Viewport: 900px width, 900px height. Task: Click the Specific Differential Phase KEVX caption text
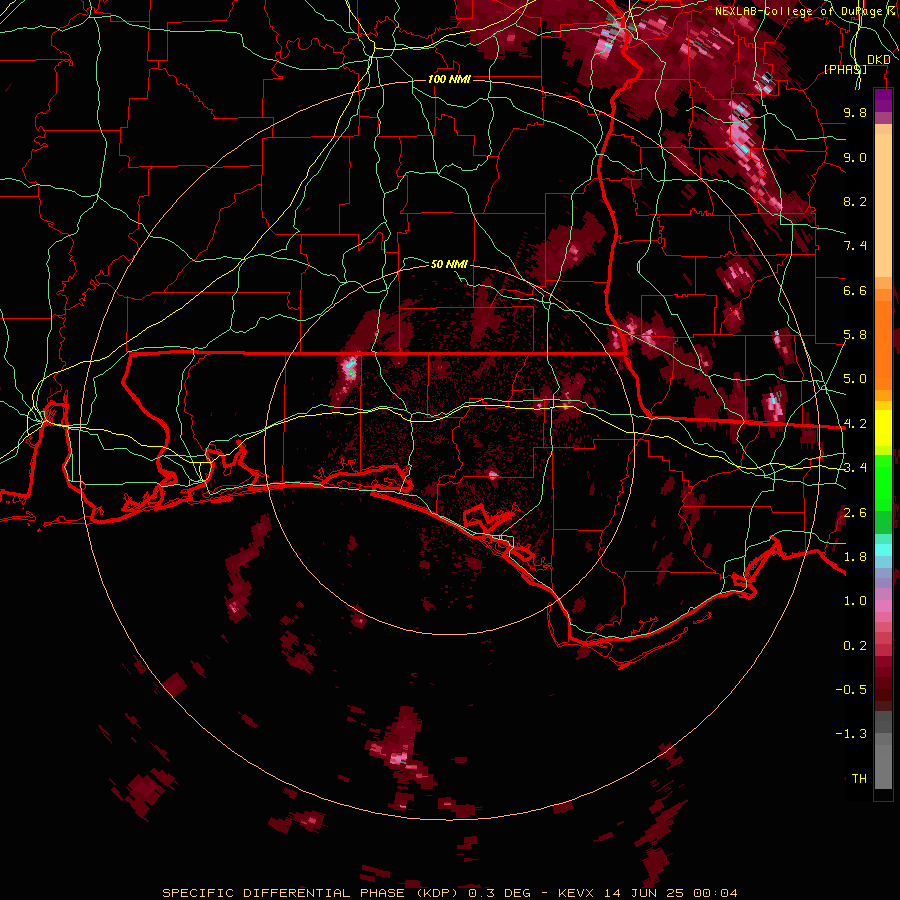450,893
